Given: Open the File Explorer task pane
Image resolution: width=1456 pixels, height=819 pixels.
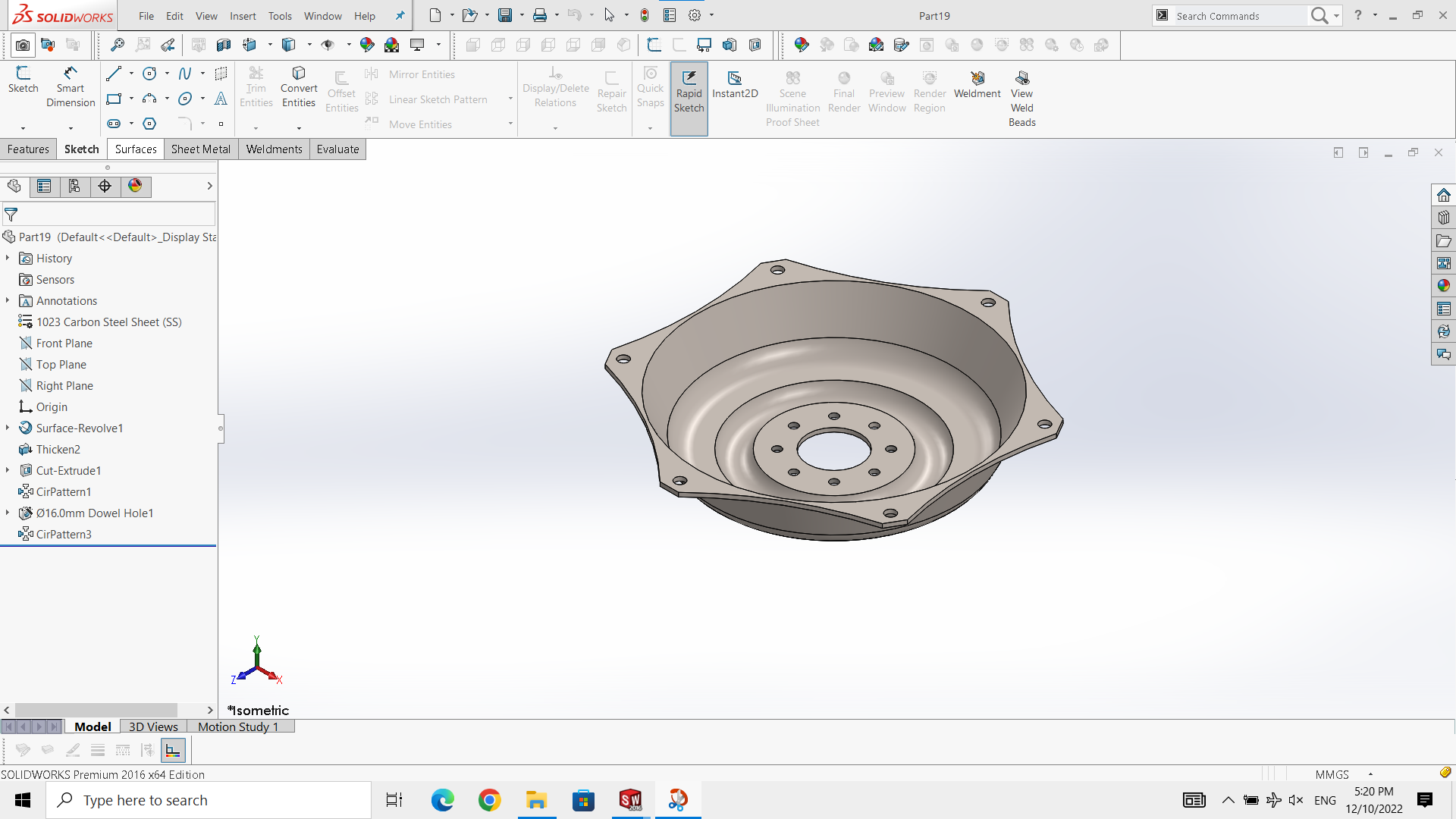Looking at the screenshot, I should 1443,240.
